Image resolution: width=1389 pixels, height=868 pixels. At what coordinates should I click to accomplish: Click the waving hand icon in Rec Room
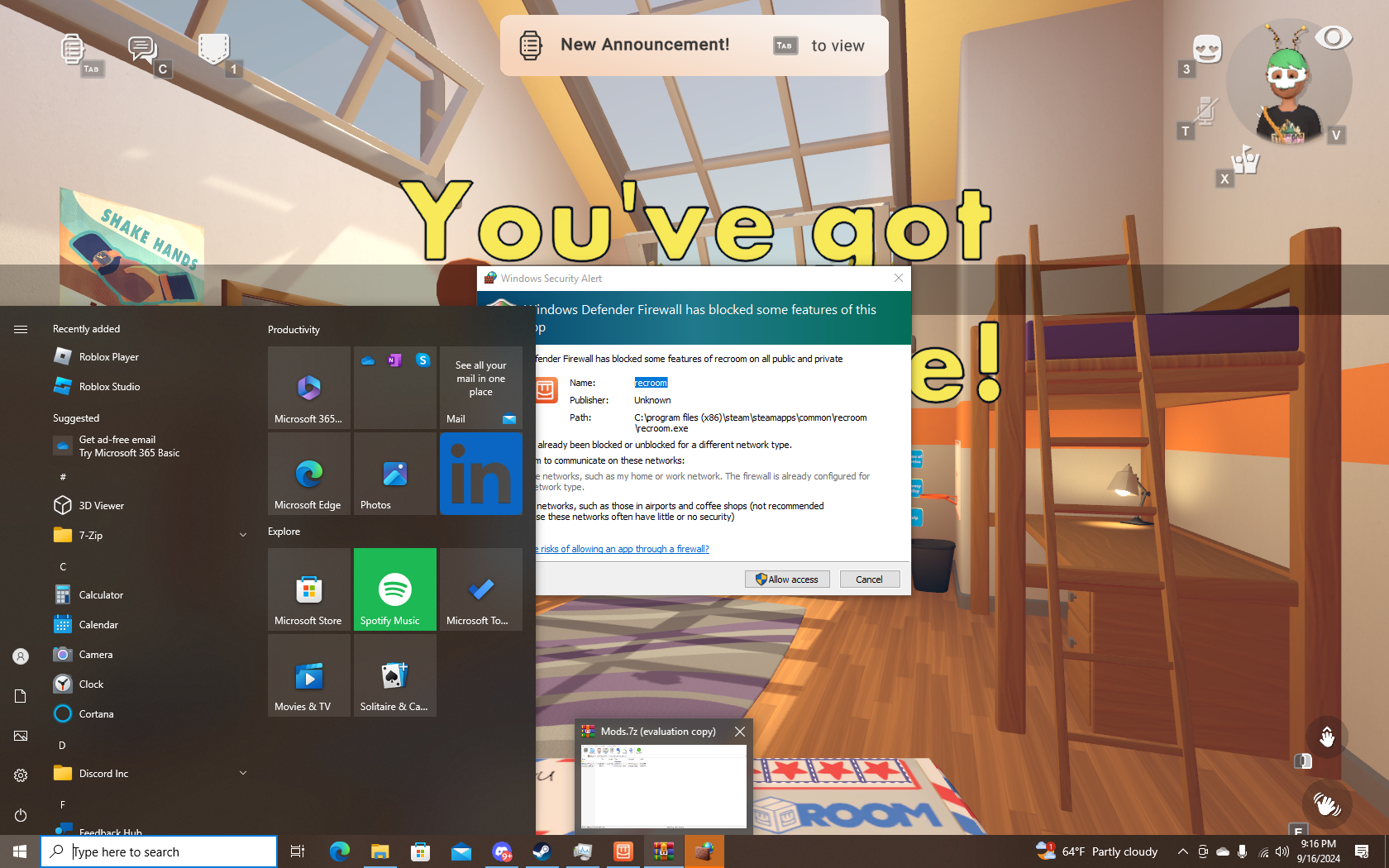(1327, 804)
